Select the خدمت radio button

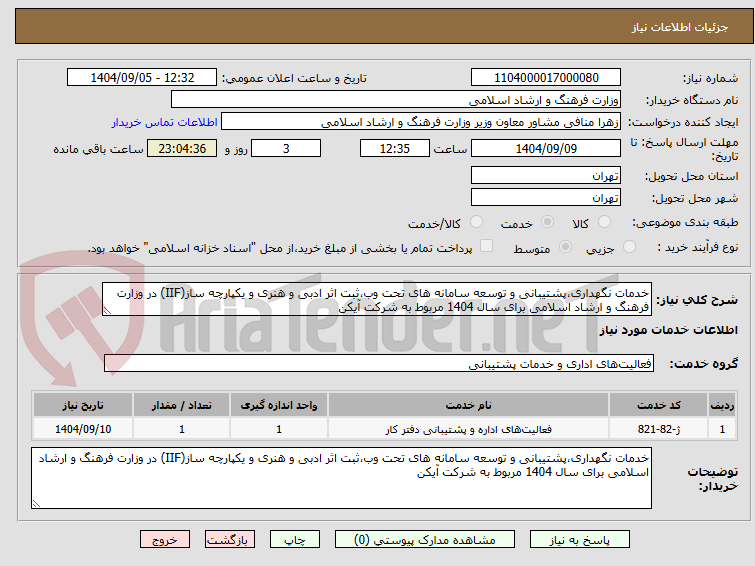547,222
